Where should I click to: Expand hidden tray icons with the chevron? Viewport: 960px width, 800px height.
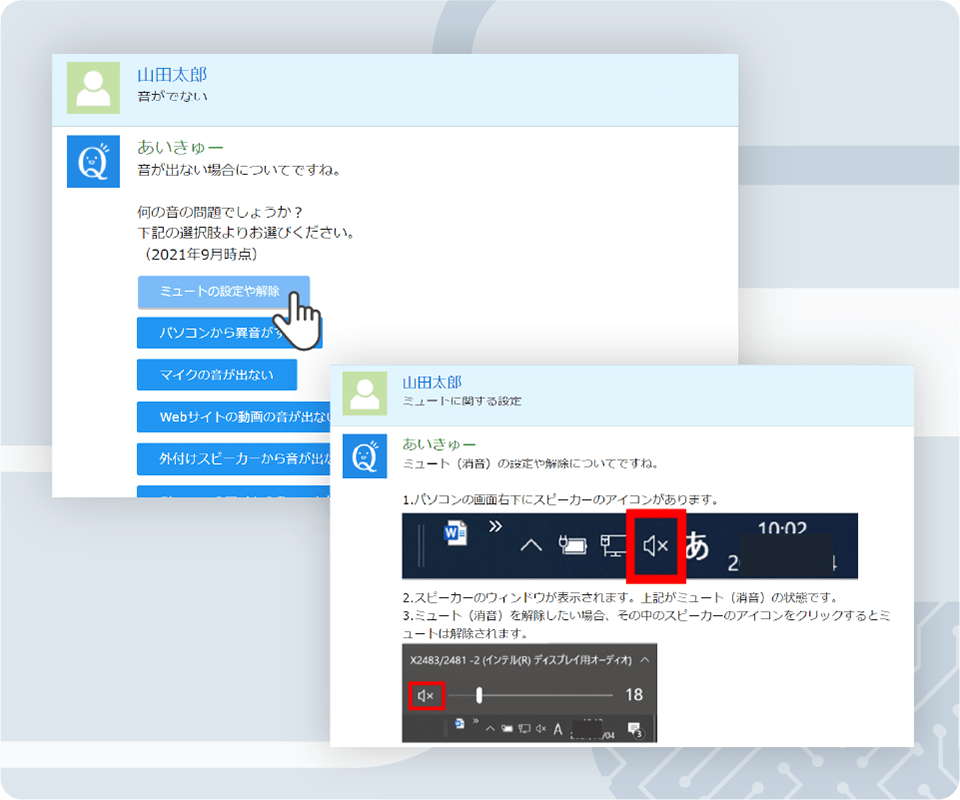[529, 545]
